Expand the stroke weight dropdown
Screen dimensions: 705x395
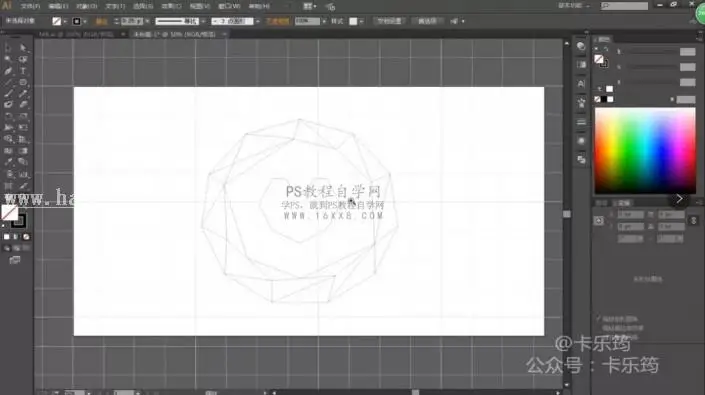pyautogui.click(x=147, y=21)
